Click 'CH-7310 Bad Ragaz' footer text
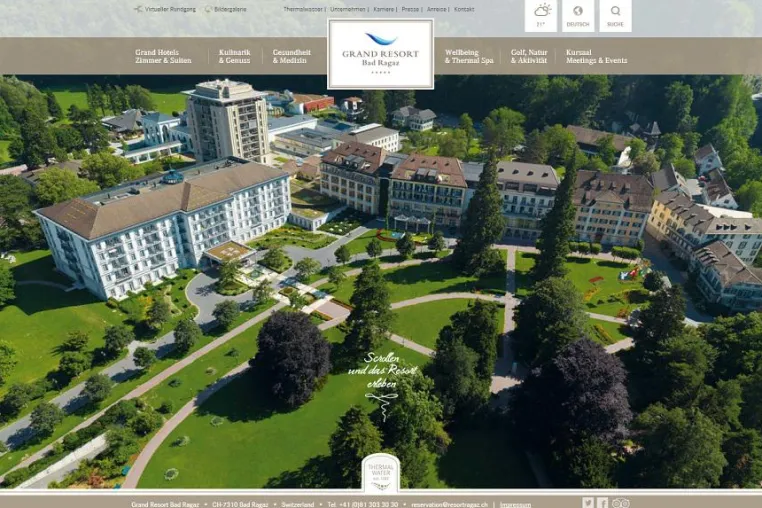 pos(240,505)
